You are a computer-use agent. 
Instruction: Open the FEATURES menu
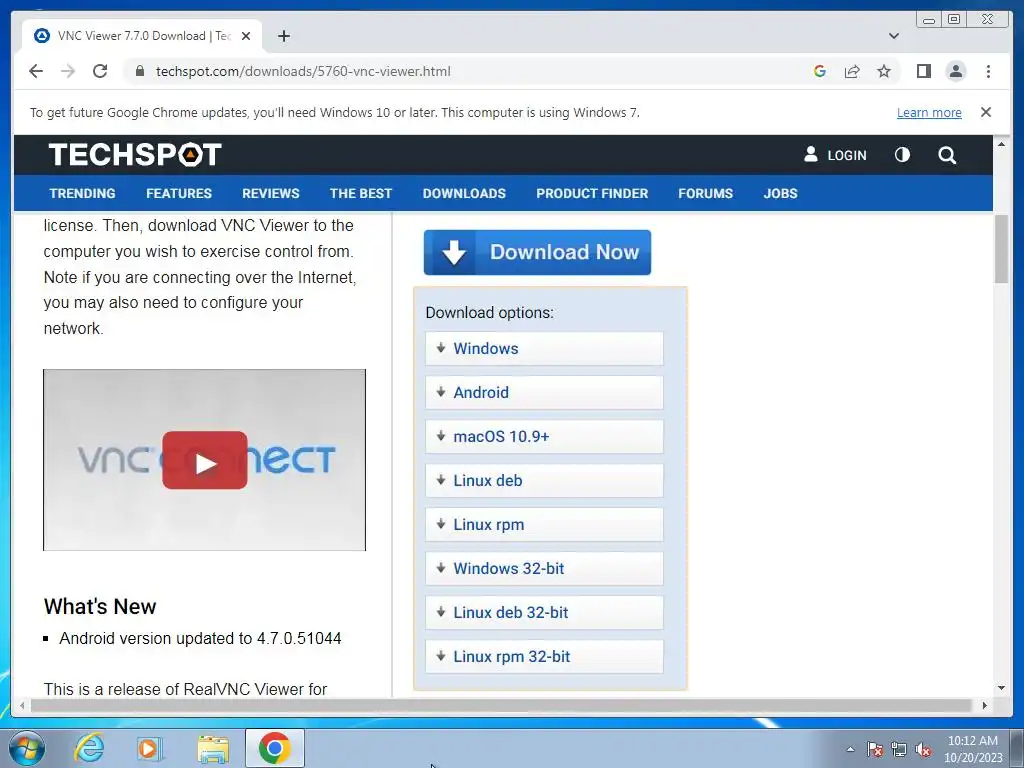(x=179, y=193)
